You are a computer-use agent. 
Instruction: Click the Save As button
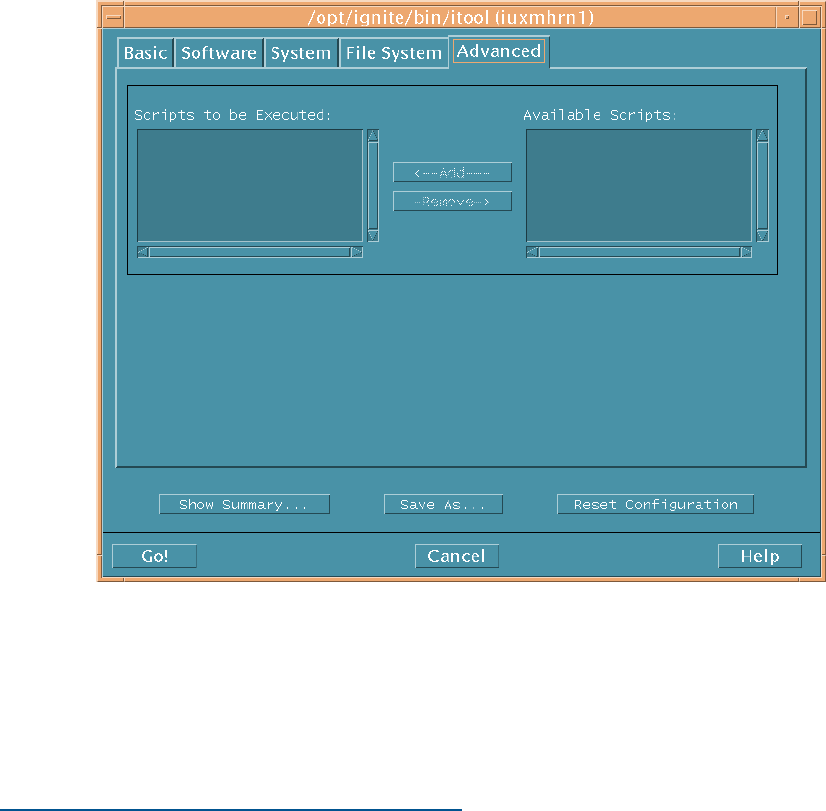tap(443, 504)
